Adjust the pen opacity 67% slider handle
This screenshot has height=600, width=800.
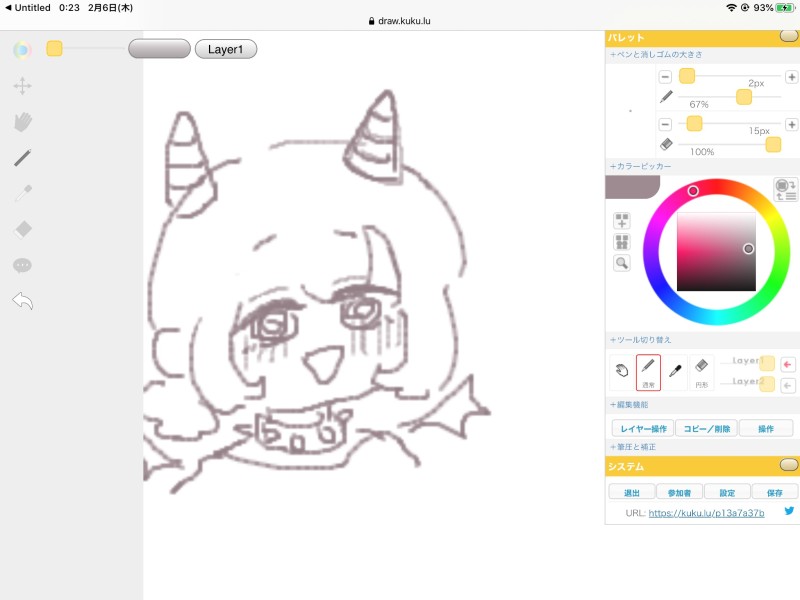[743, 96]
